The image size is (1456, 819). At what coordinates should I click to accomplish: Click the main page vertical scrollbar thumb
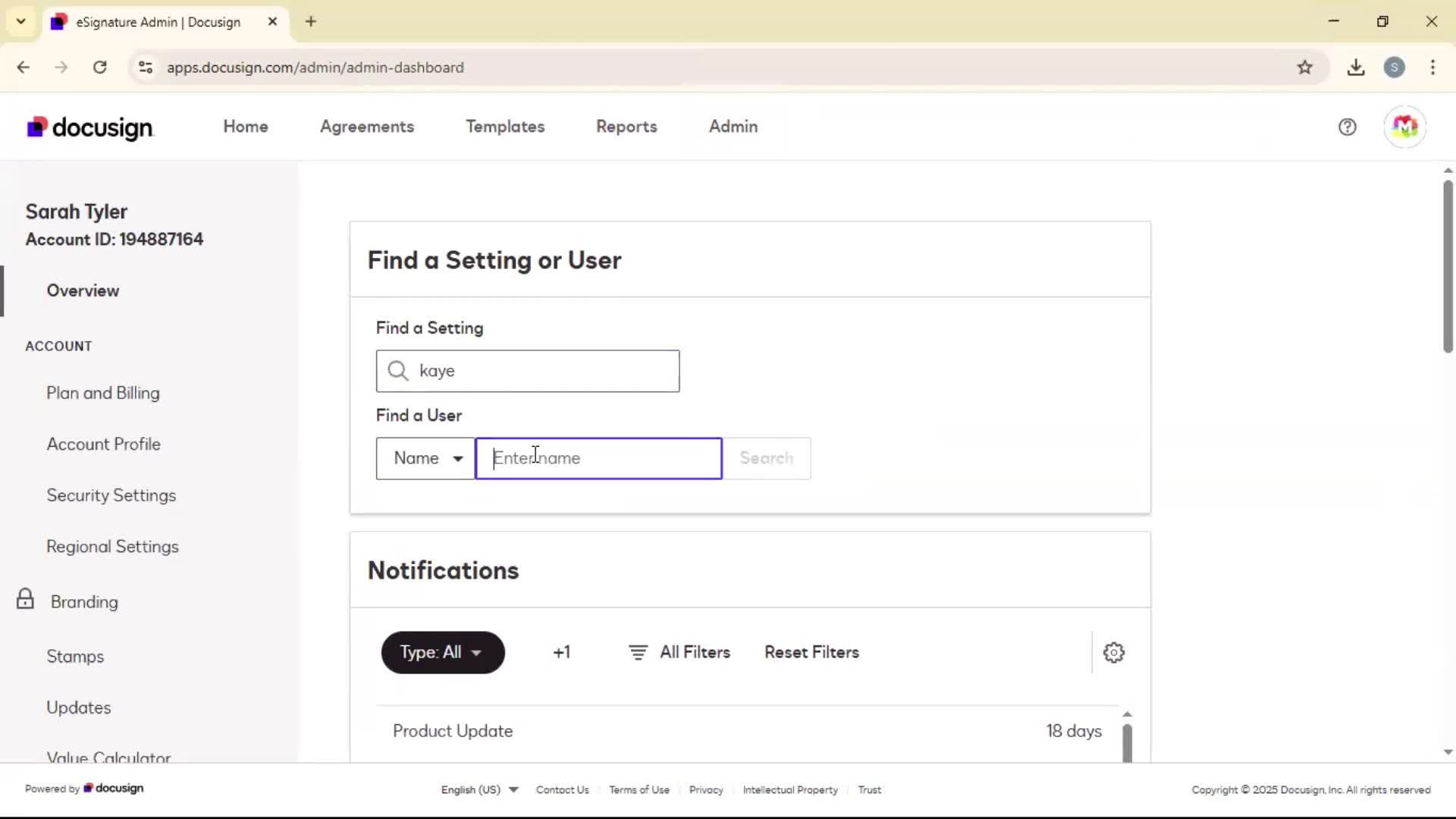(1448, 265)
